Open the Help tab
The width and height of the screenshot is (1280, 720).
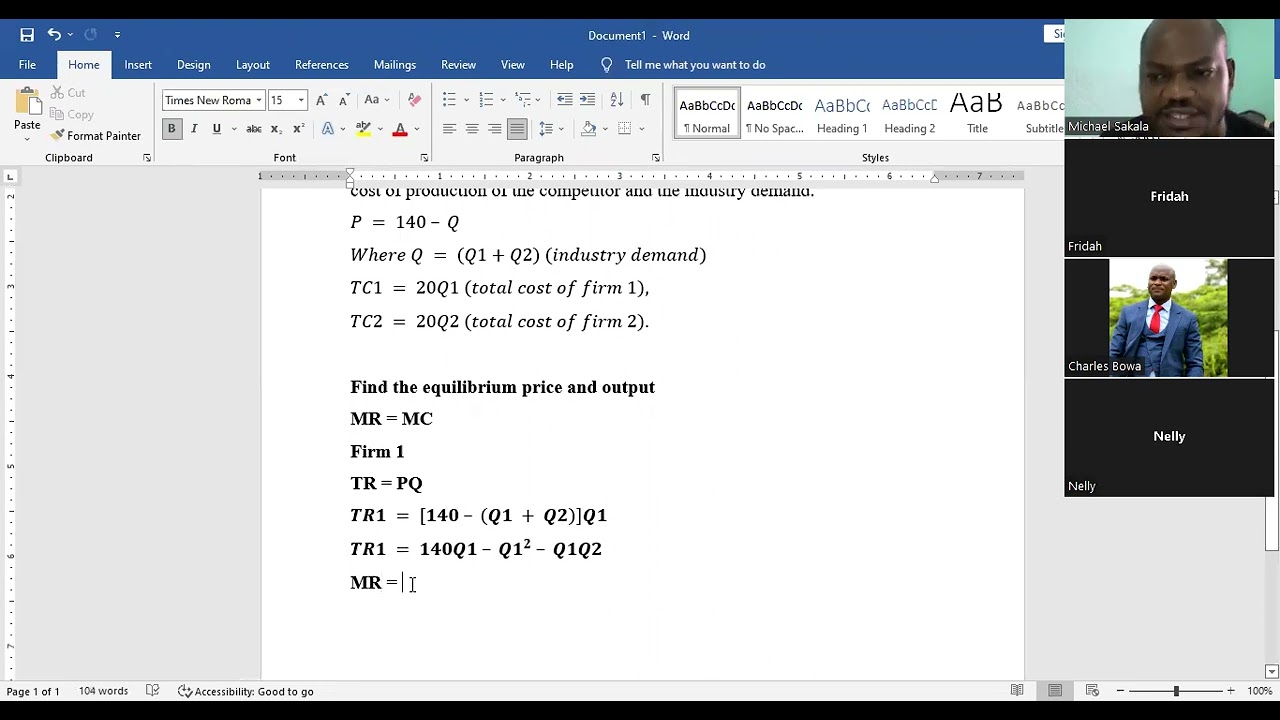pos(562,65)
